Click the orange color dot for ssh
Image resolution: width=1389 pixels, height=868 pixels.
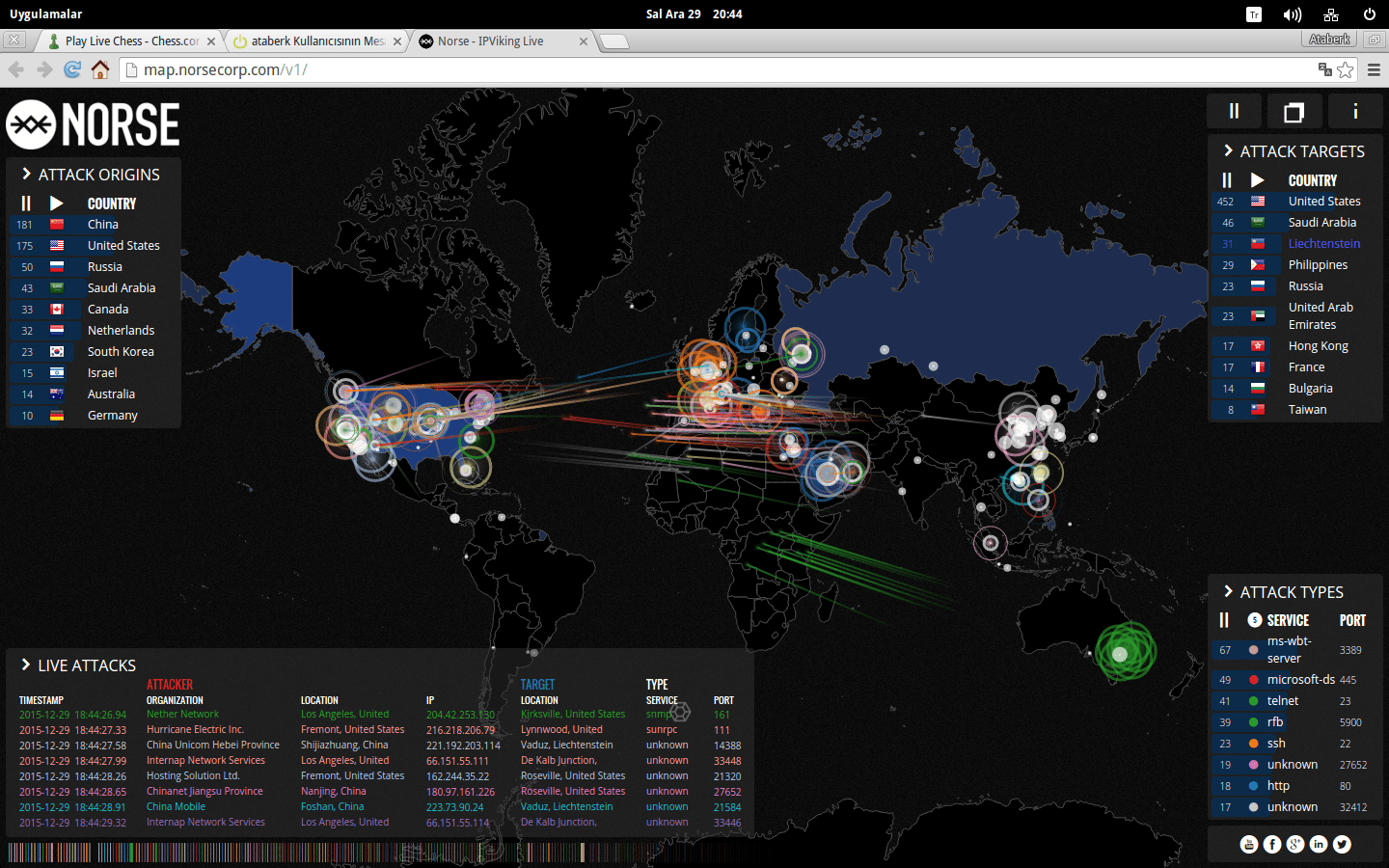coord(1253,744)
